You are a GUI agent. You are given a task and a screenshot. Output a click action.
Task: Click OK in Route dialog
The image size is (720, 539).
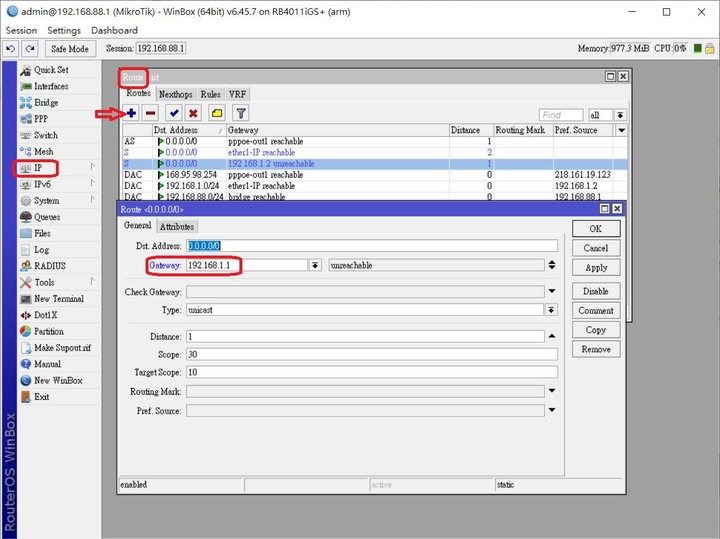[596, 229]
